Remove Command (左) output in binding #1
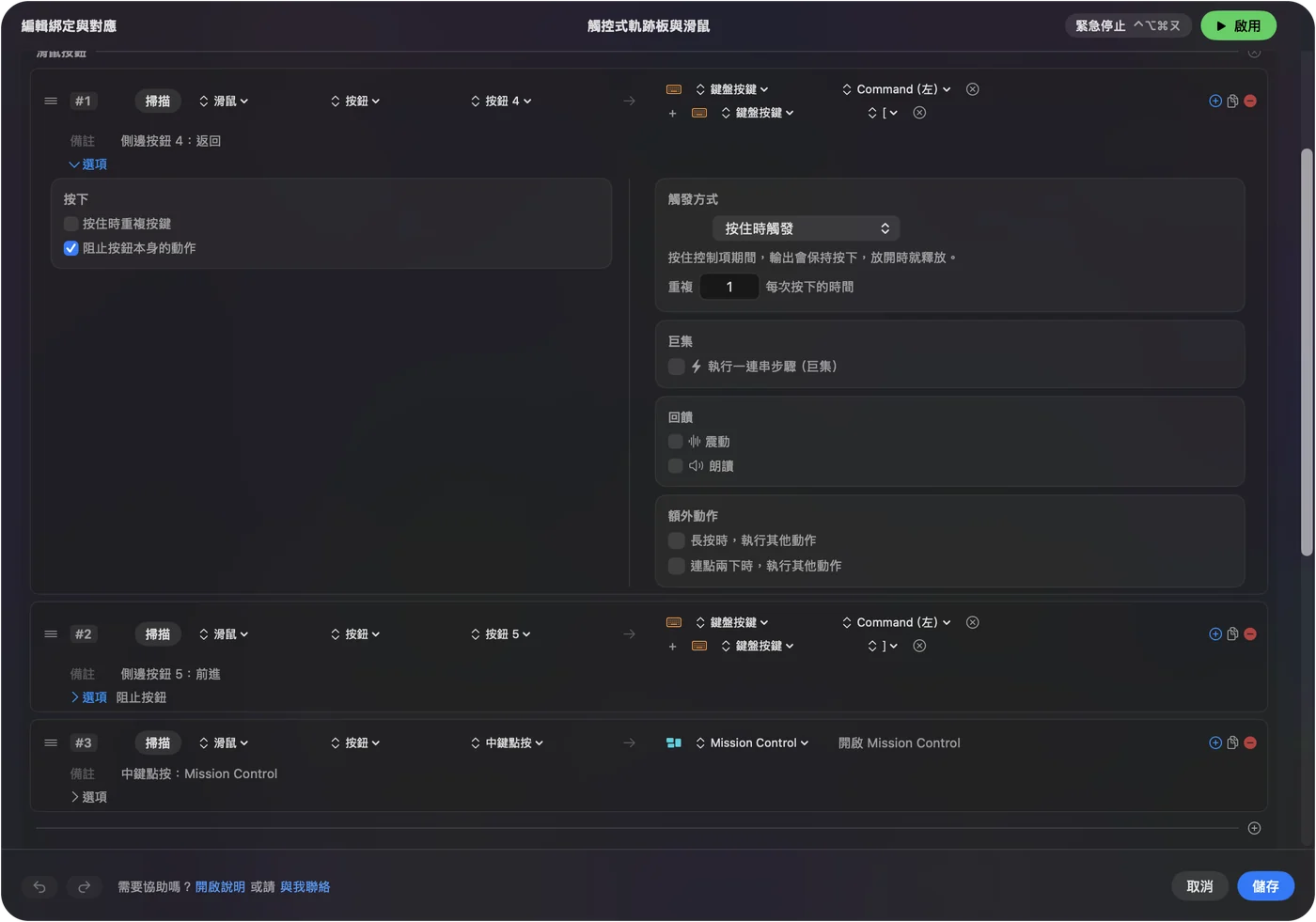Viewport: 1316px width, 922px height. pos(973,89)
